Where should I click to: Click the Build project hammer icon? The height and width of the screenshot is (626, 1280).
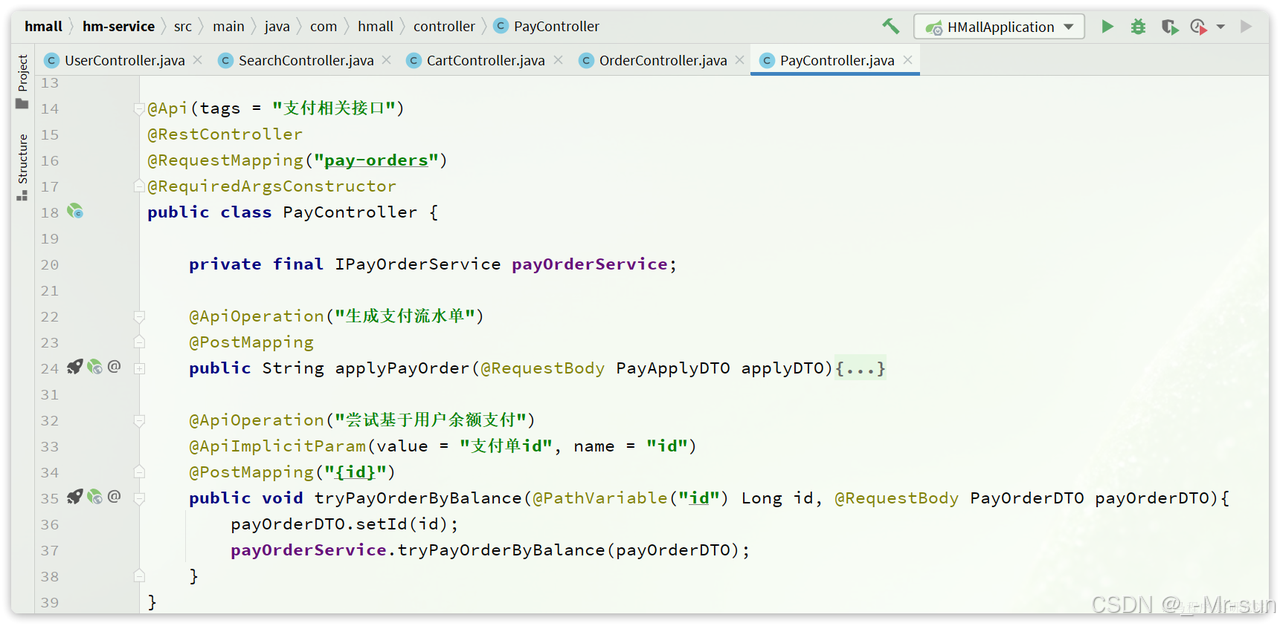tap(890, 26)
